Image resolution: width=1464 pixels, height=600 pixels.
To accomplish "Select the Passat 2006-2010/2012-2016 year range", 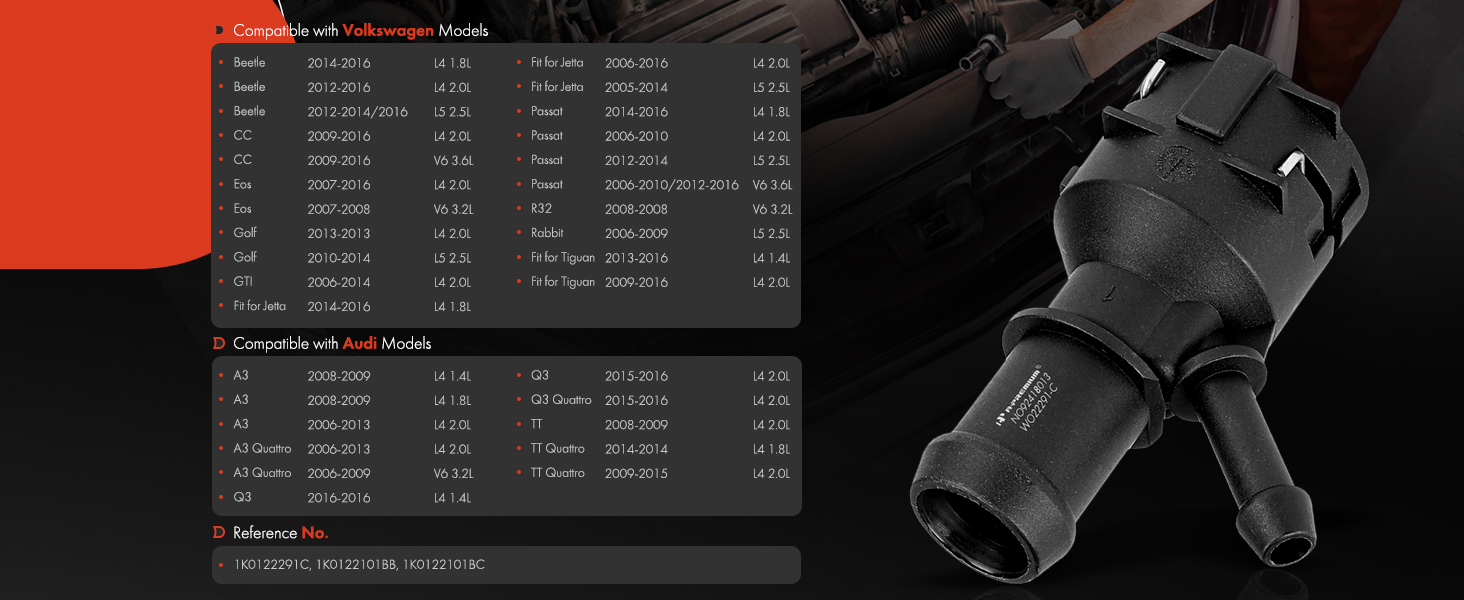I will (x=672, y=185).
